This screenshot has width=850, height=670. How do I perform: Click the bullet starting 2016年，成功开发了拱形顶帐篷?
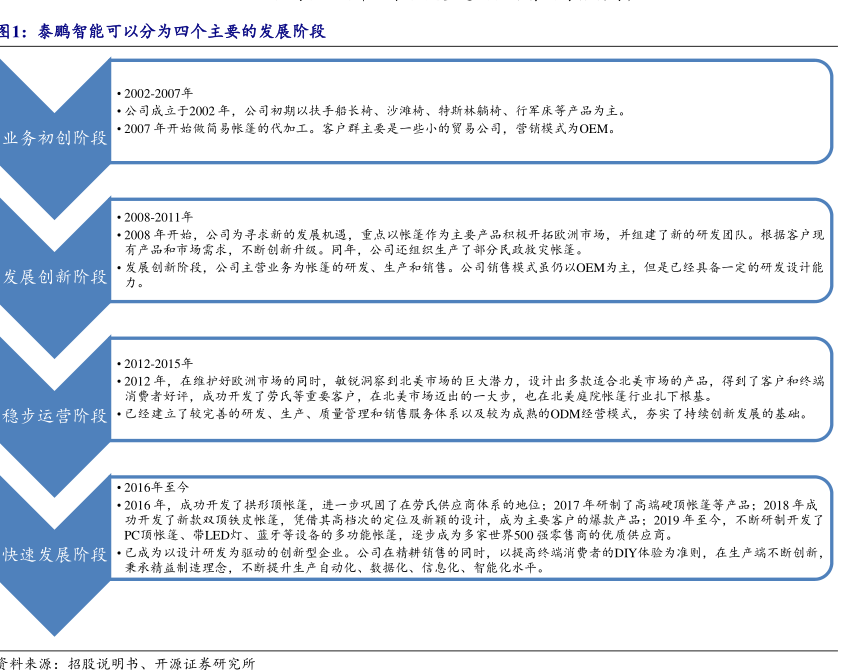470,505
